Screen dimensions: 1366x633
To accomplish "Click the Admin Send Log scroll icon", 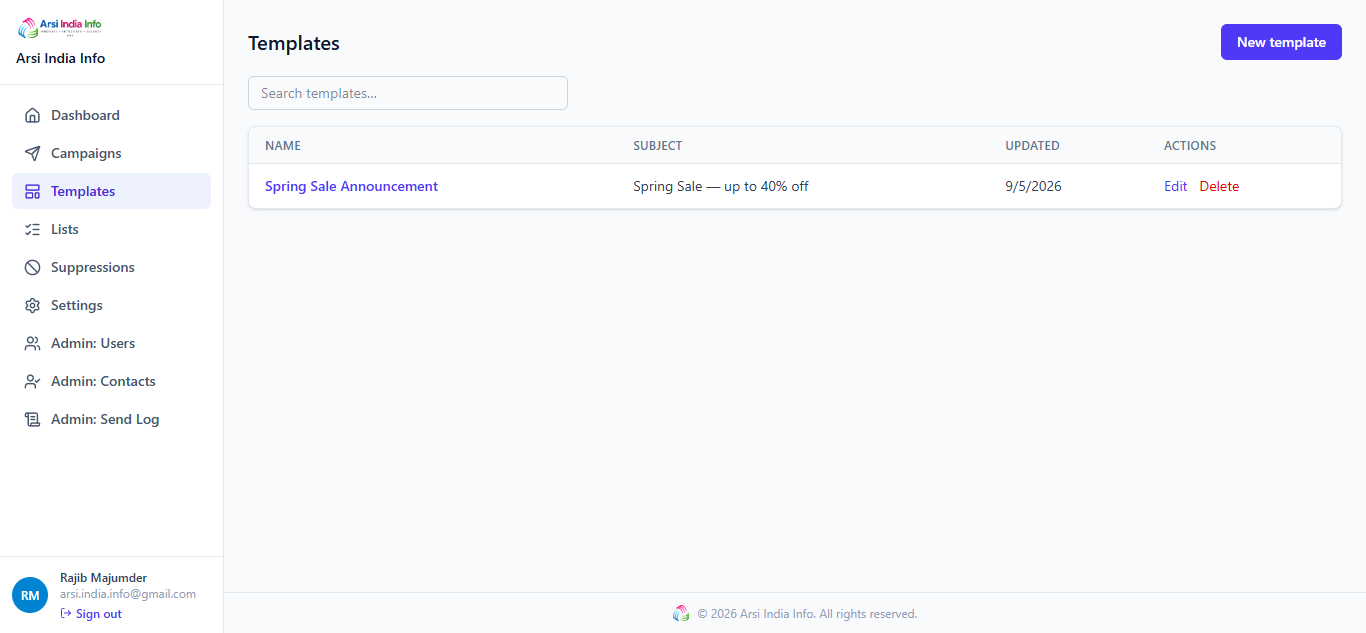I will click(32, 419).
